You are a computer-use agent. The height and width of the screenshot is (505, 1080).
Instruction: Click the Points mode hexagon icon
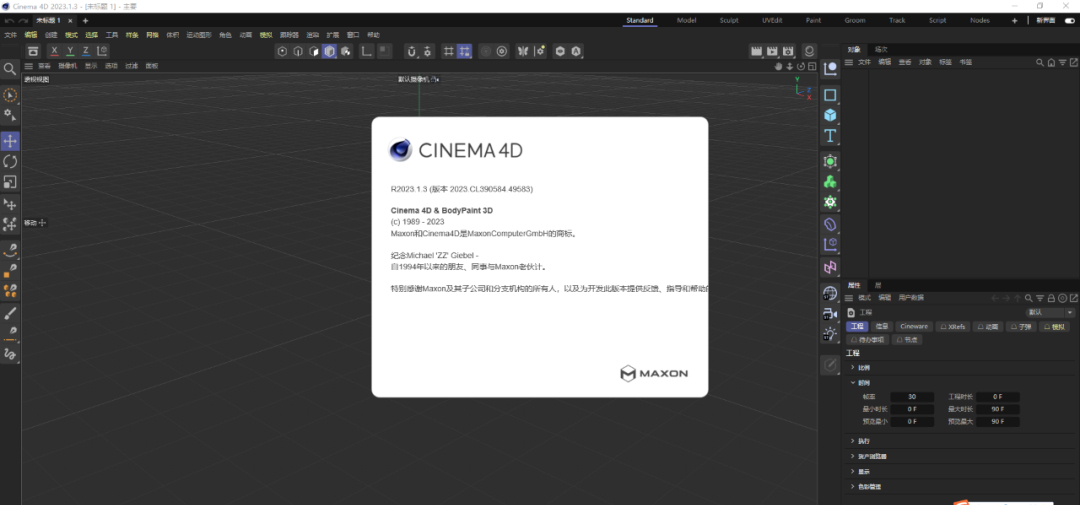coord(282,51)
